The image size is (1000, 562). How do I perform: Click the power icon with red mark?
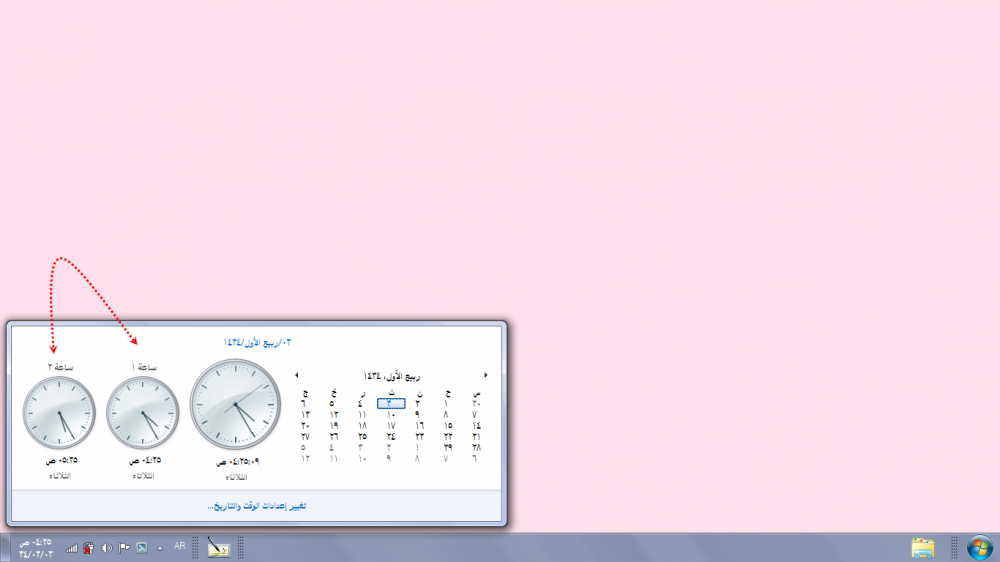(x=89, y=548)
